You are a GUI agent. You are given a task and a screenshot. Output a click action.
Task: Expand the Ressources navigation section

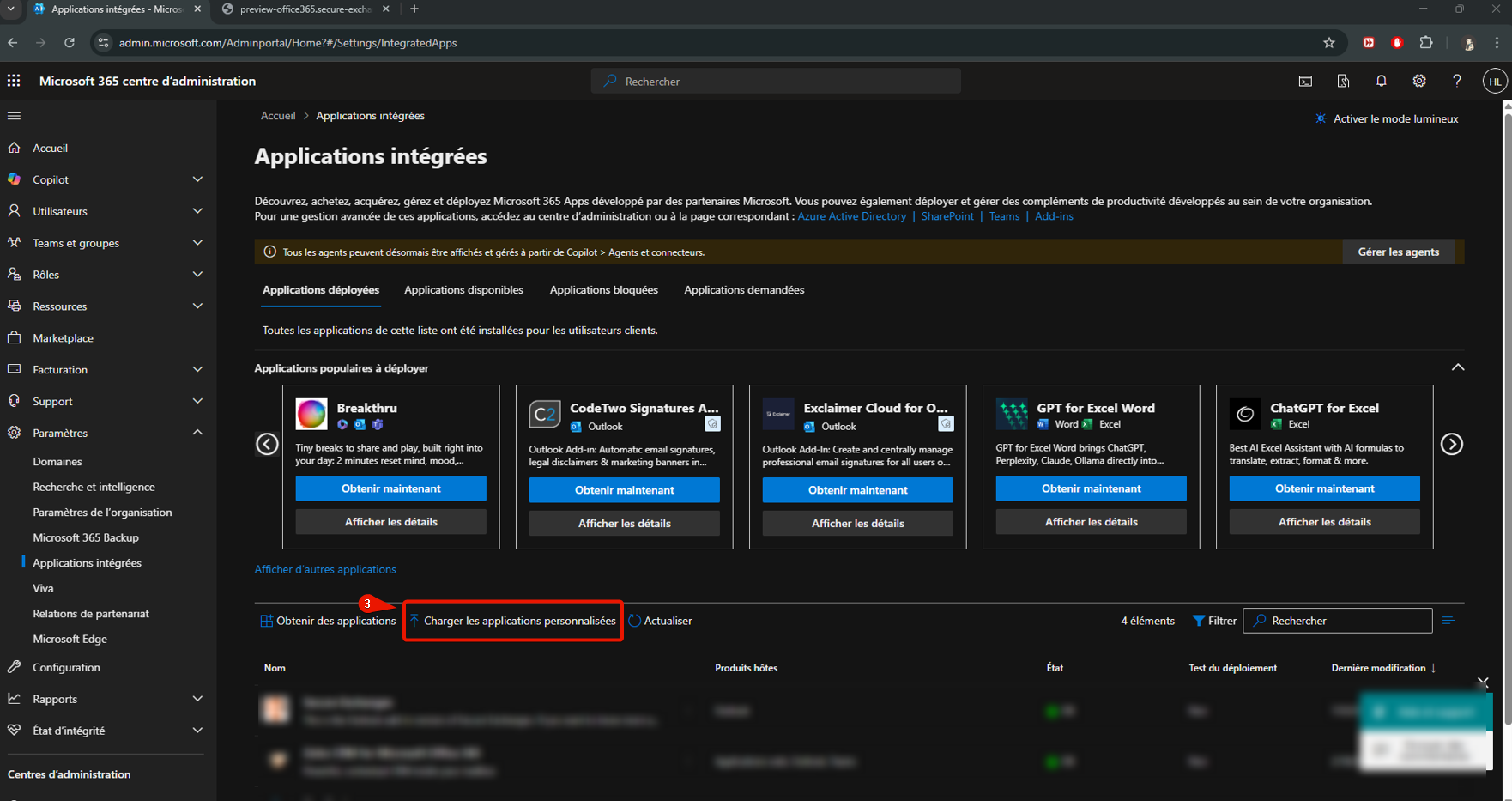point(197,306)
